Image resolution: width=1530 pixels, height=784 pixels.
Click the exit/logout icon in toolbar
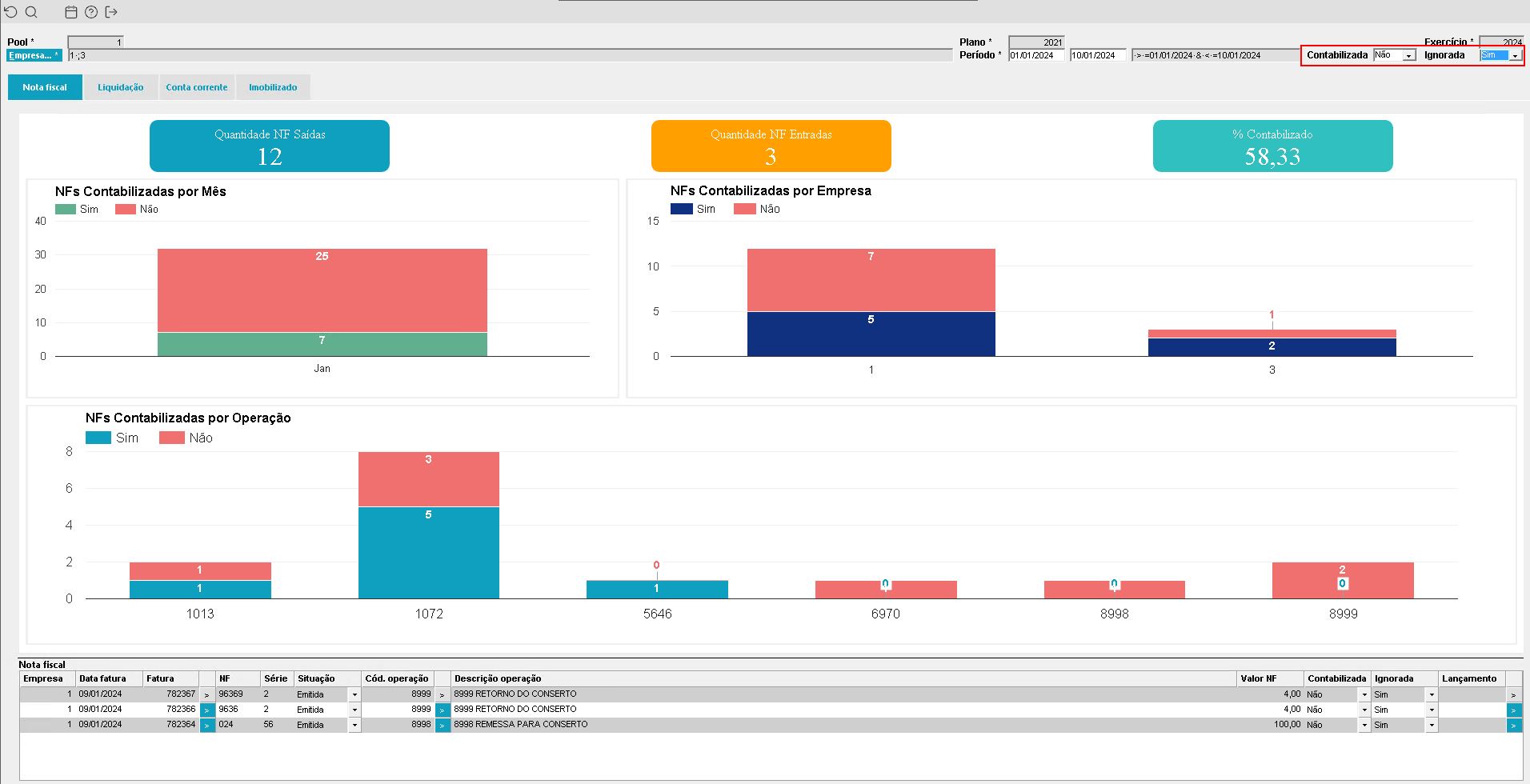111,12
